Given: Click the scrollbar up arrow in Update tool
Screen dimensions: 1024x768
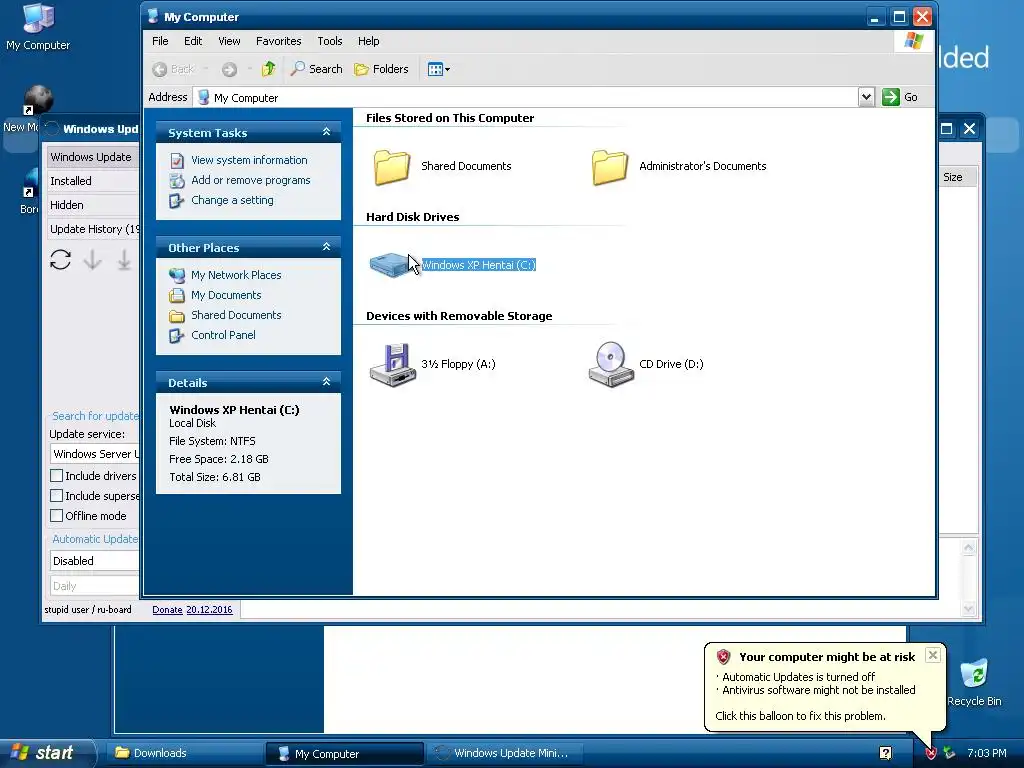Looking at the screenshot, I should [968, 547].
